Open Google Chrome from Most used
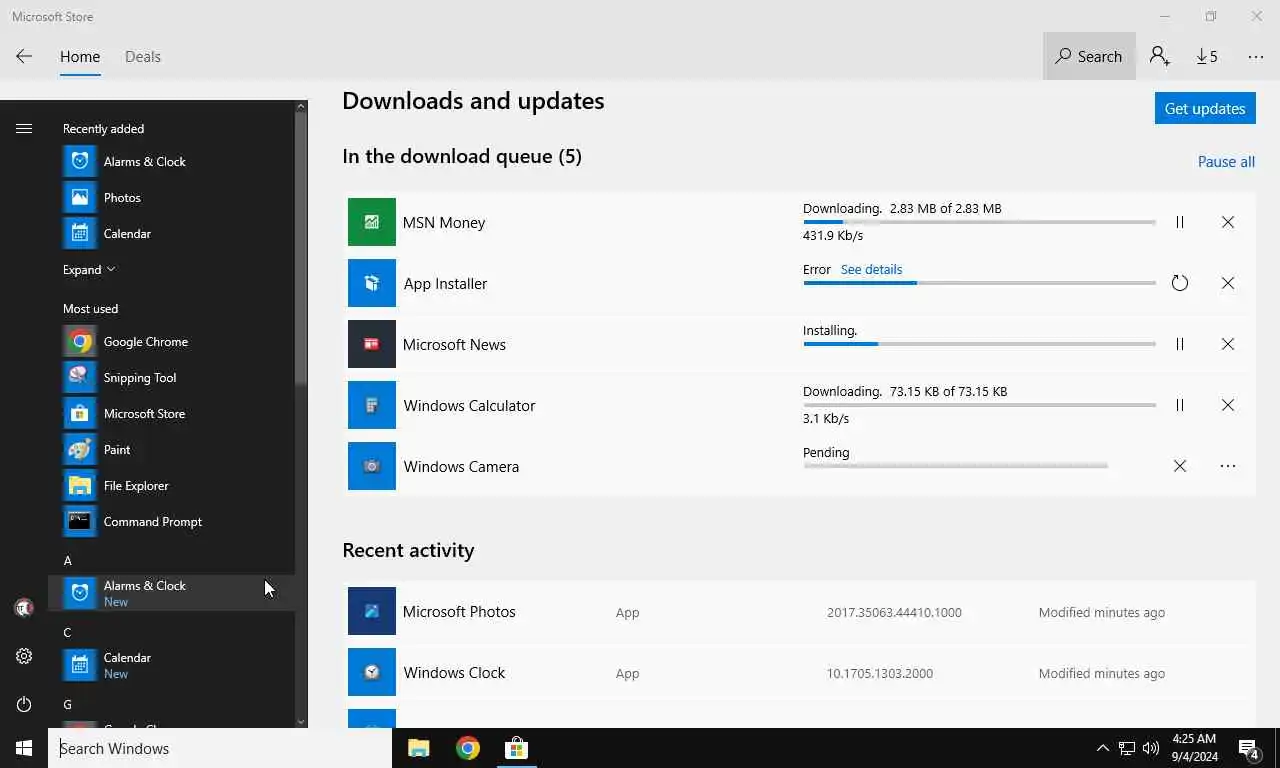1280x768 pixels. coord(171,341)
